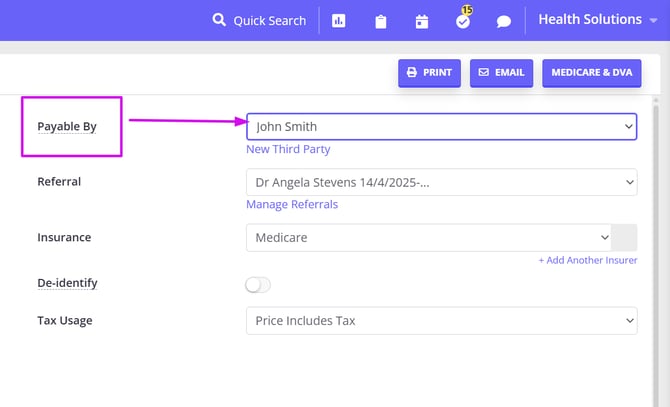Toggle the De-identify switch
Viewport: 670px width, 407px height.
click(258, 285)
